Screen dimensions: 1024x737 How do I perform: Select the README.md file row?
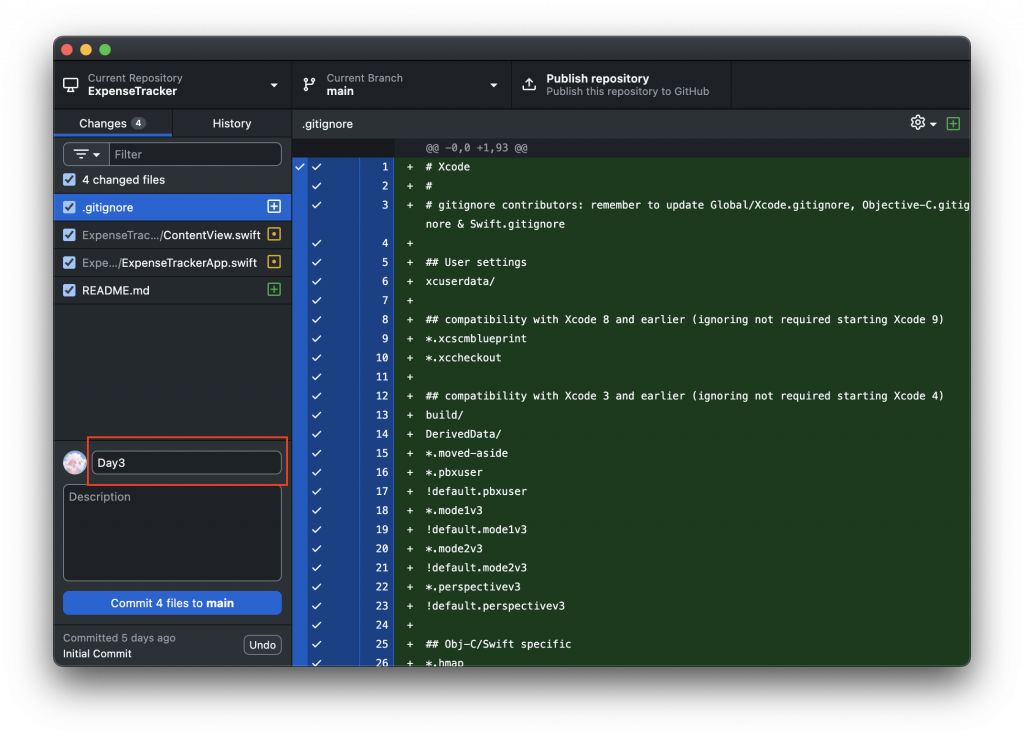click(172, 290)
